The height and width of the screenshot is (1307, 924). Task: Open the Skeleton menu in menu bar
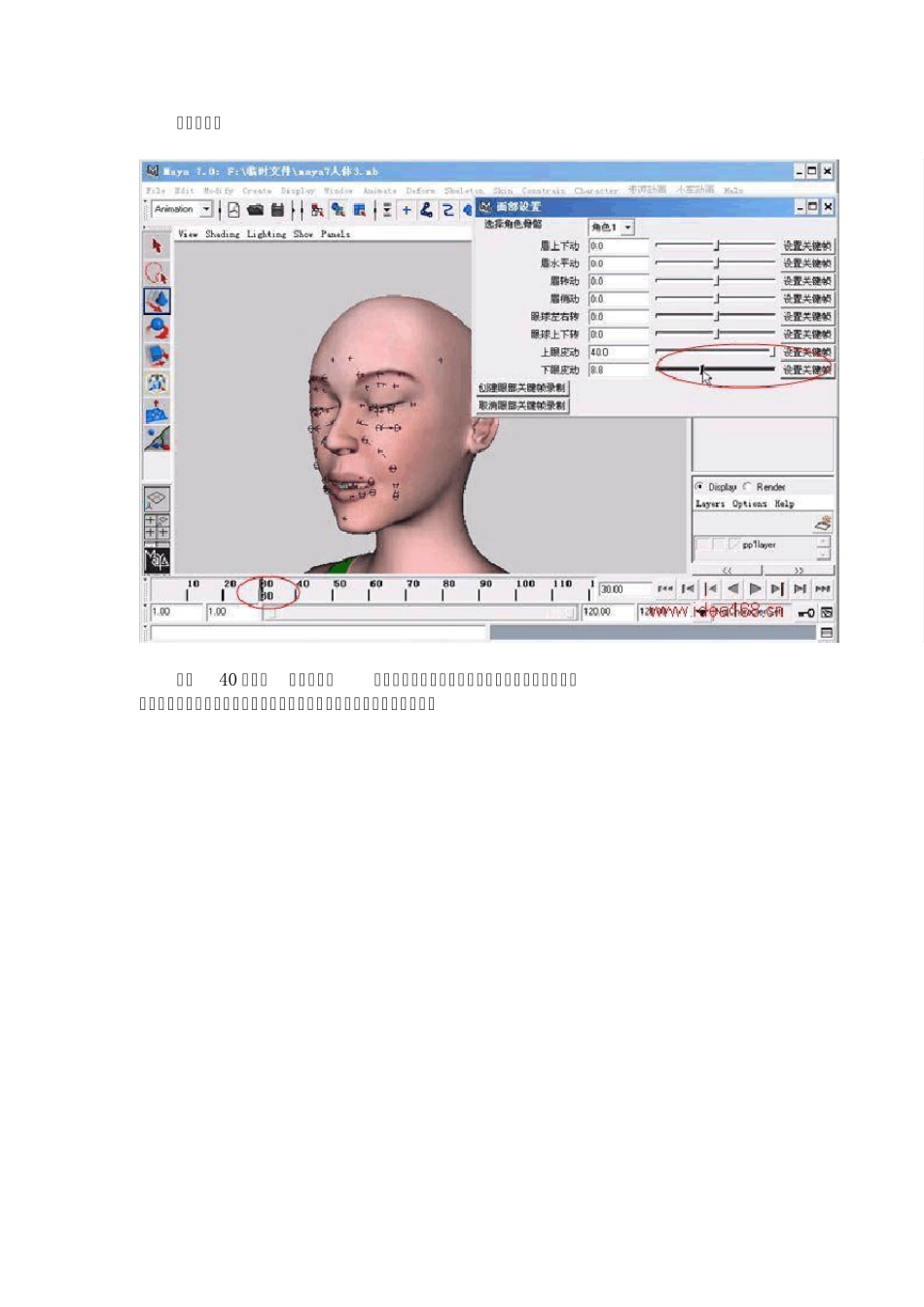[463, 191]
